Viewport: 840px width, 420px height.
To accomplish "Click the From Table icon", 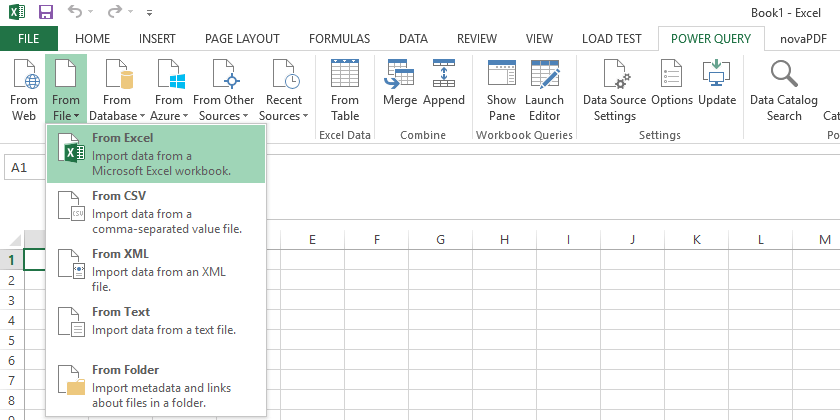I will point(344,89).
